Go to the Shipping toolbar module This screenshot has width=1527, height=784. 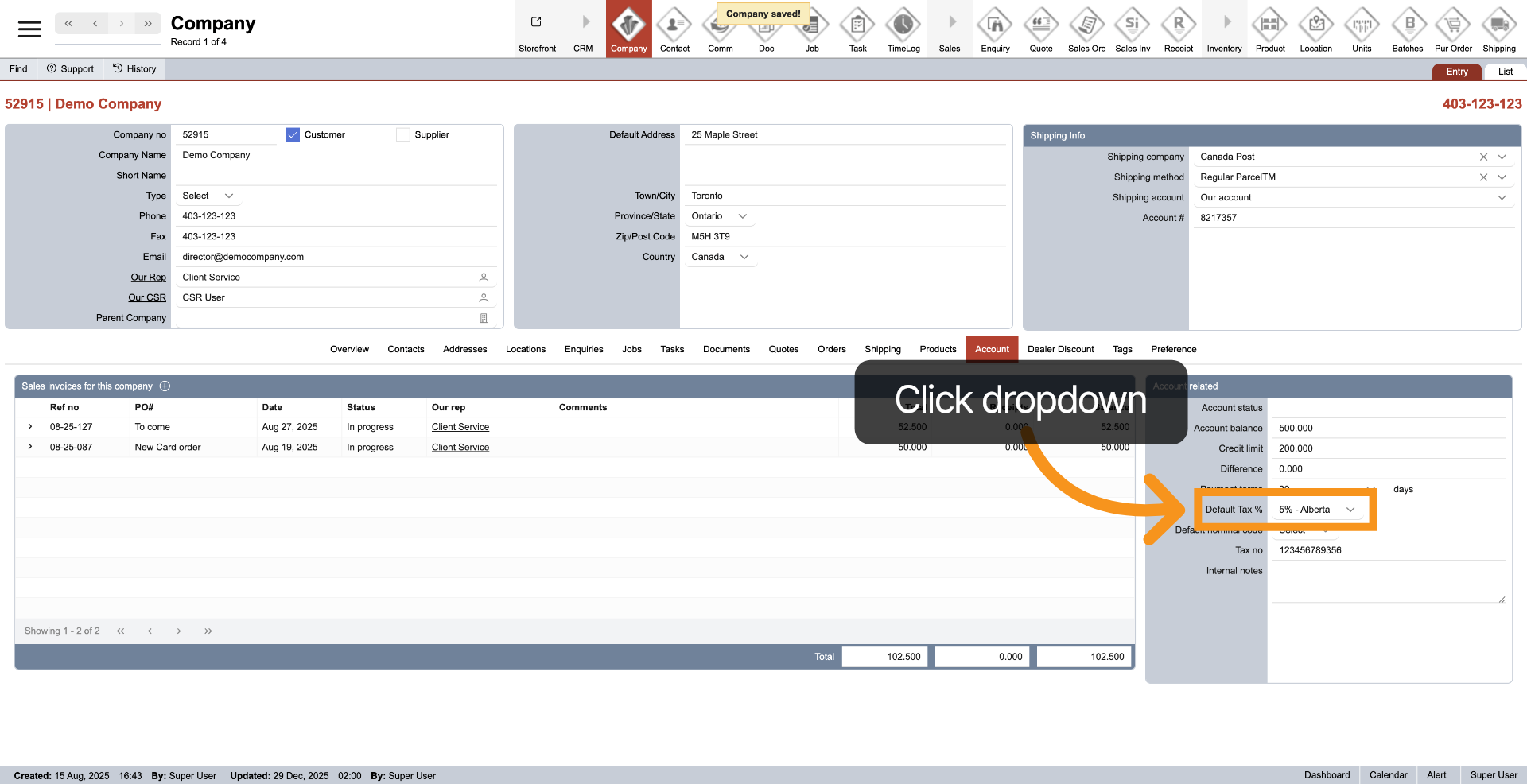pos(1498,29)
